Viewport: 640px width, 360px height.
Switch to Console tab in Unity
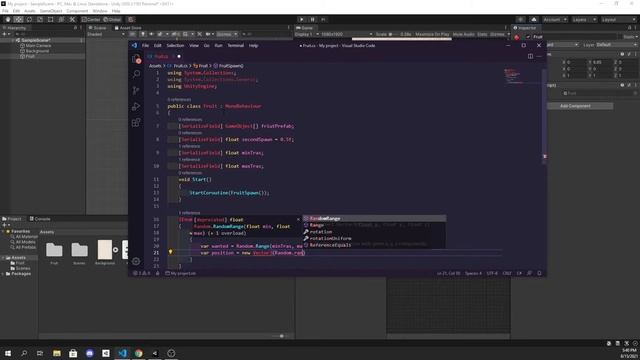pos(40,219)
